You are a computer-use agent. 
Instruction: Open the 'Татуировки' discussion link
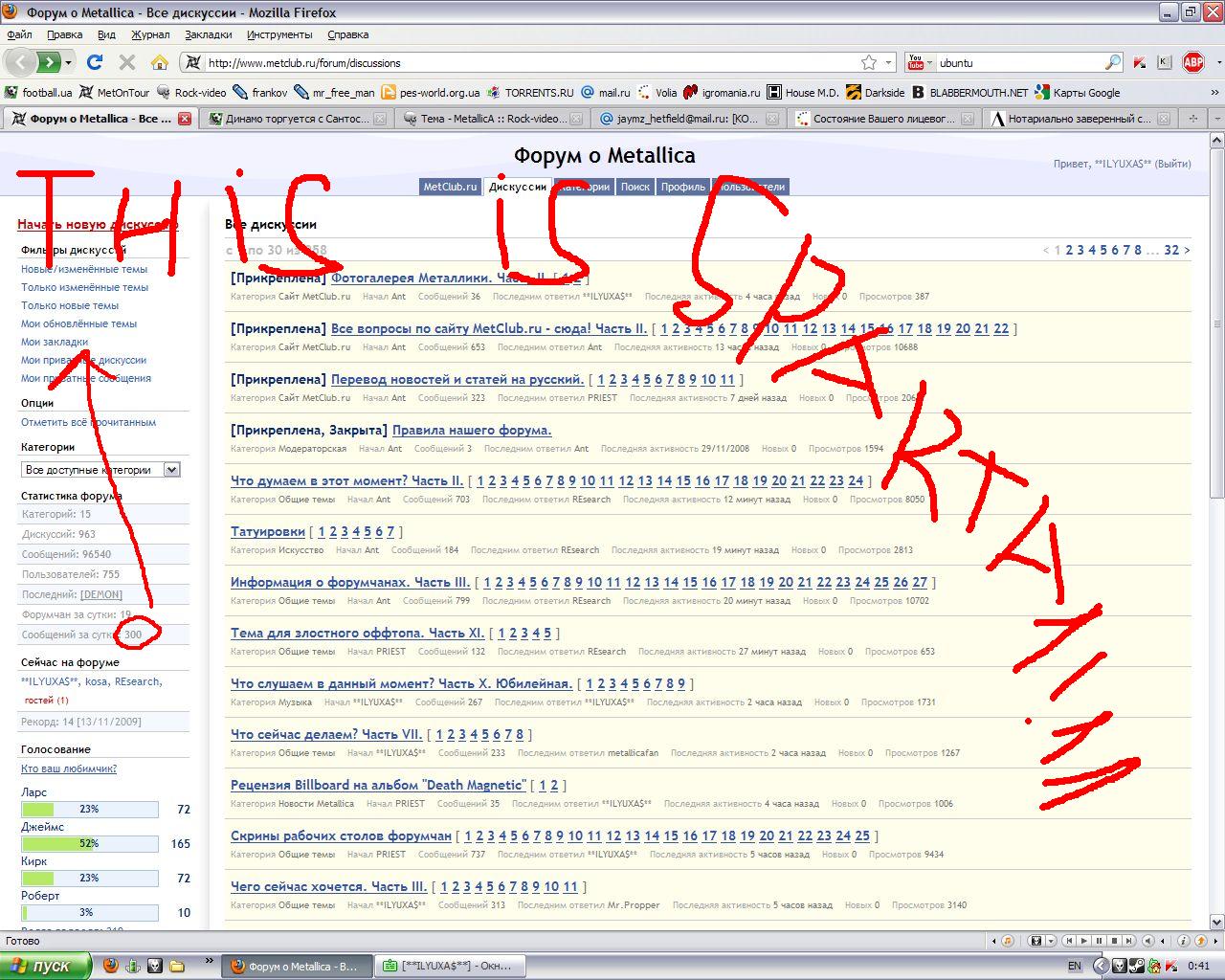coord(267,531)
